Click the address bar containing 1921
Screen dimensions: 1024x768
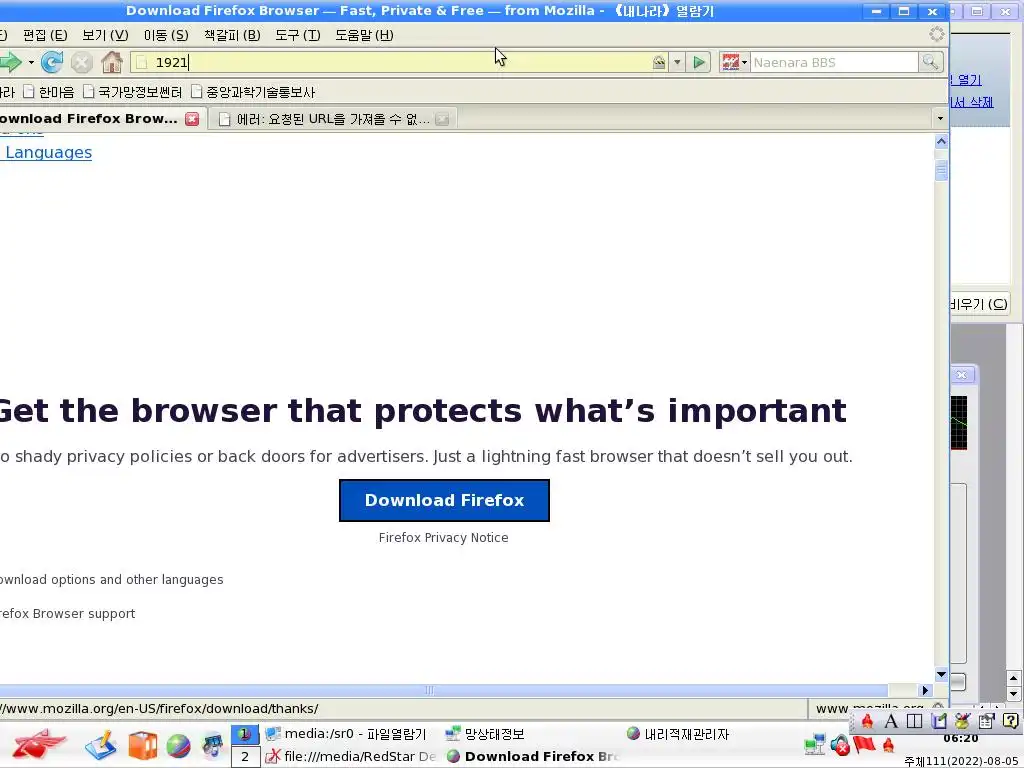(x=392, y=63)
